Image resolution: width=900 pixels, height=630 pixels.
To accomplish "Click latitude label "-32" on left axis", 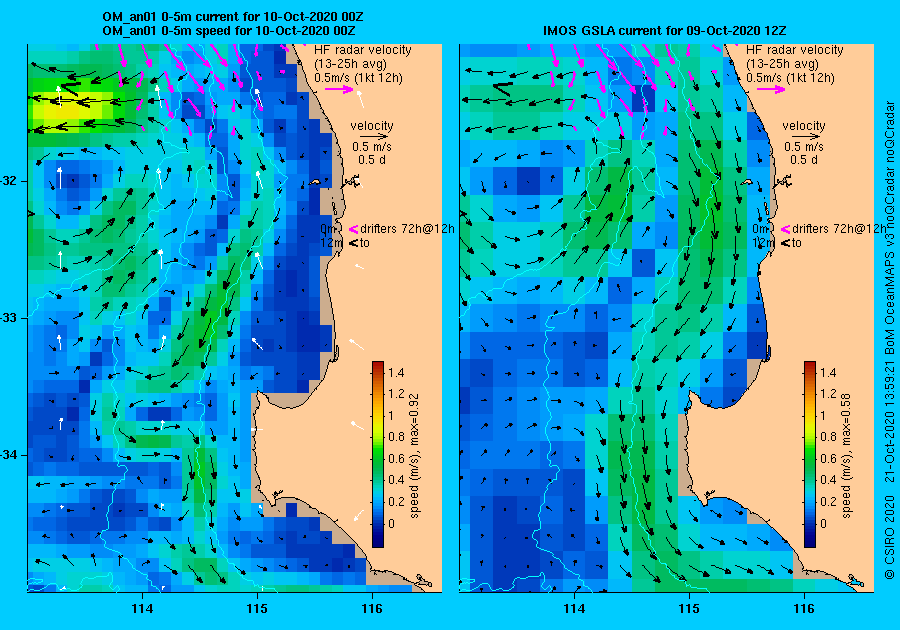I will pyautogui.click(x=10, y=181).
